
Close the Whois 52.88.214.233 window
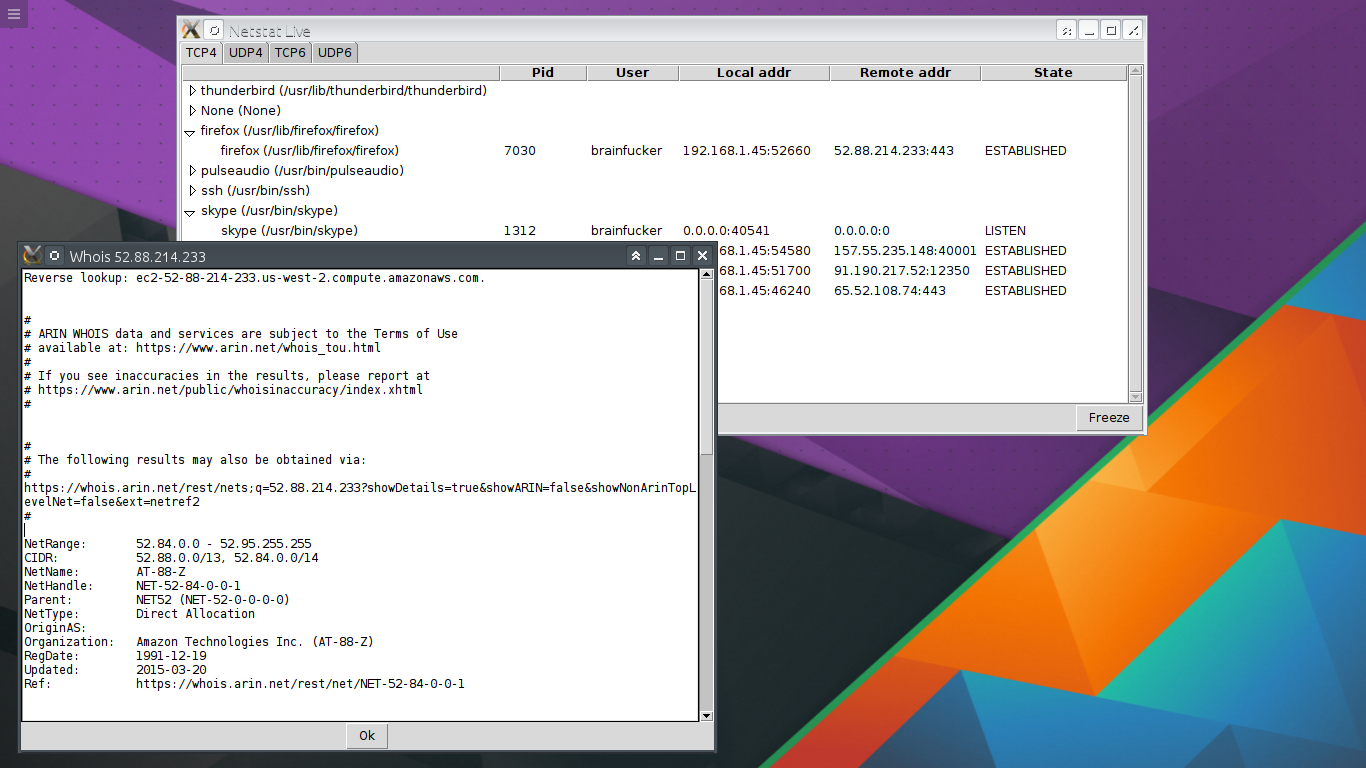(702, 256)
